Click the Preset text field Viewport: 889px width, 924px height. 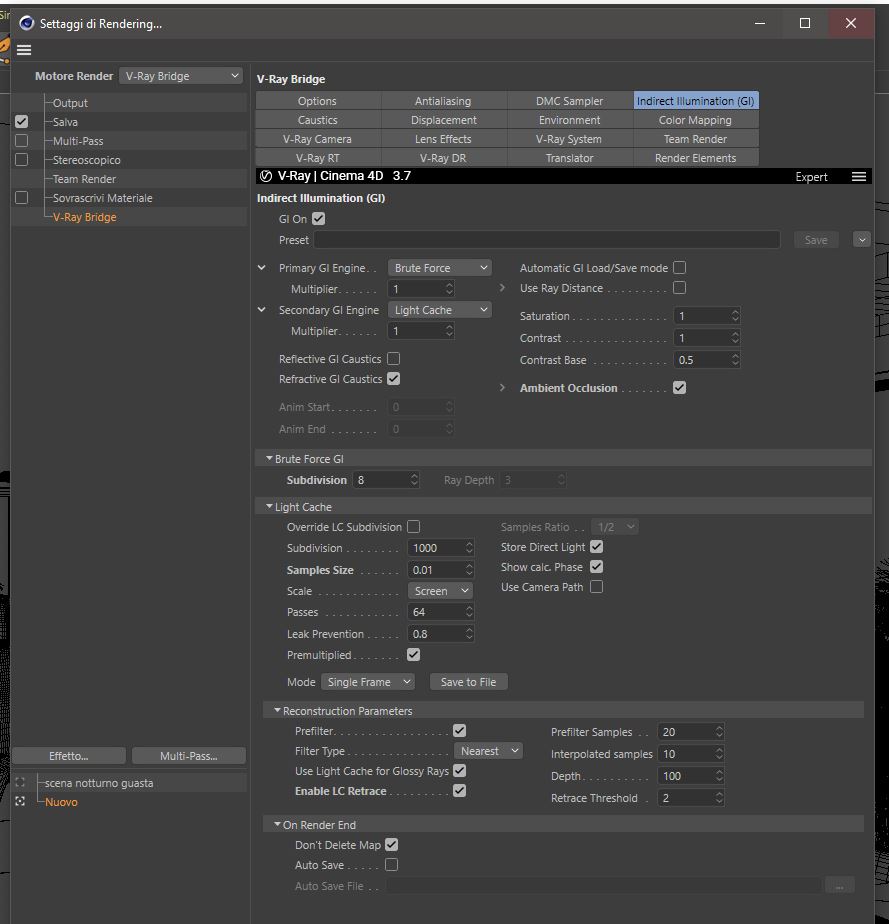pos(547,240)
